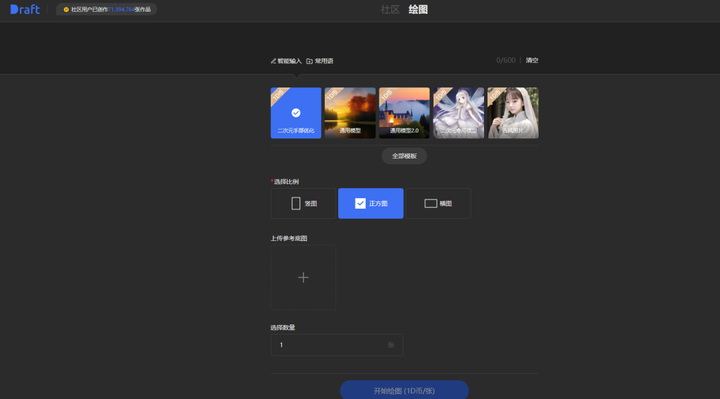Expand the 全部模板 template list
This screenshot has height=399, width=720.
(404, 156)
